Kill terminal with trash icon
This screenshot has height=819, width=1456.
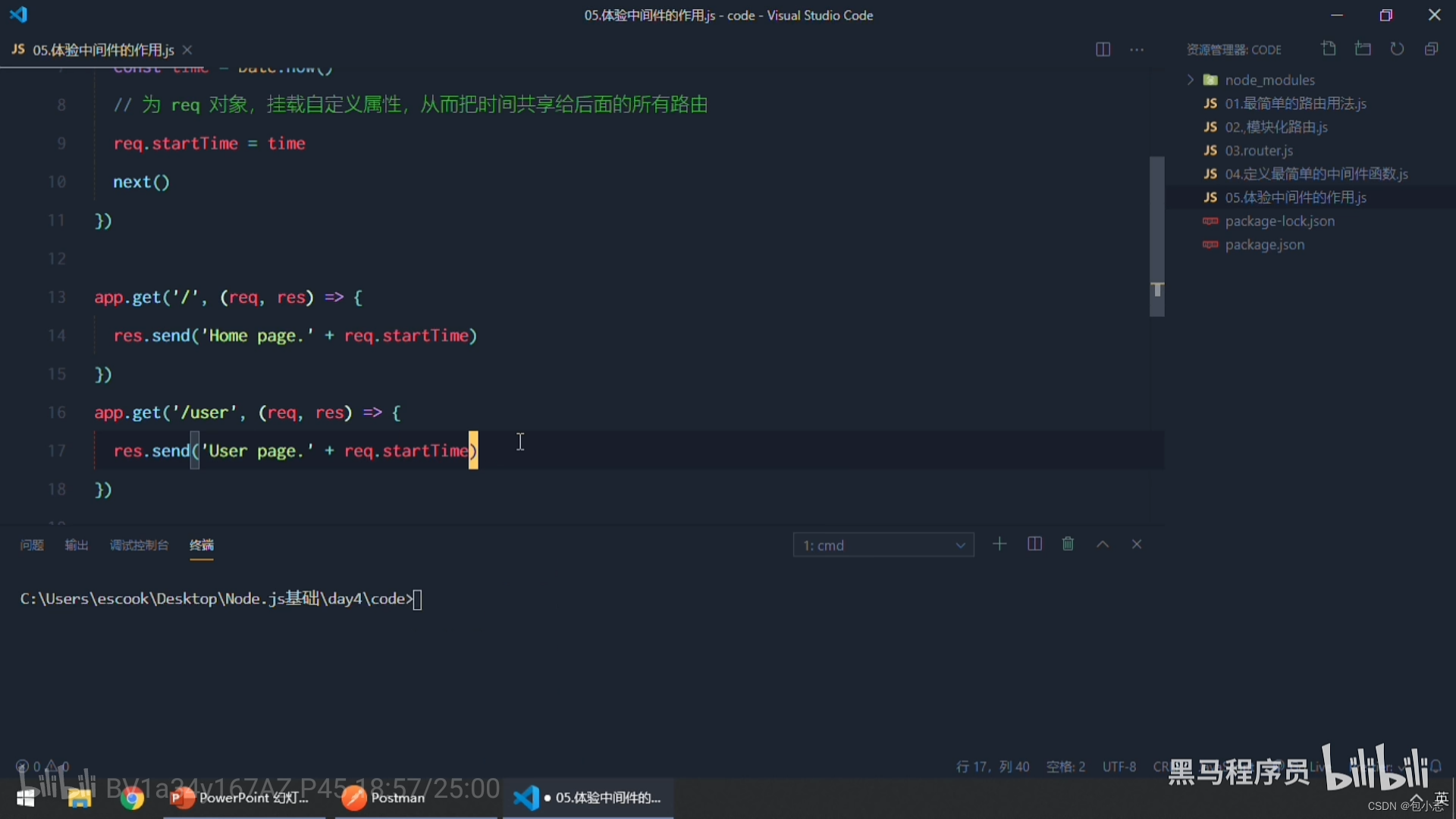pyautogui.click(x=1068, y=544)
